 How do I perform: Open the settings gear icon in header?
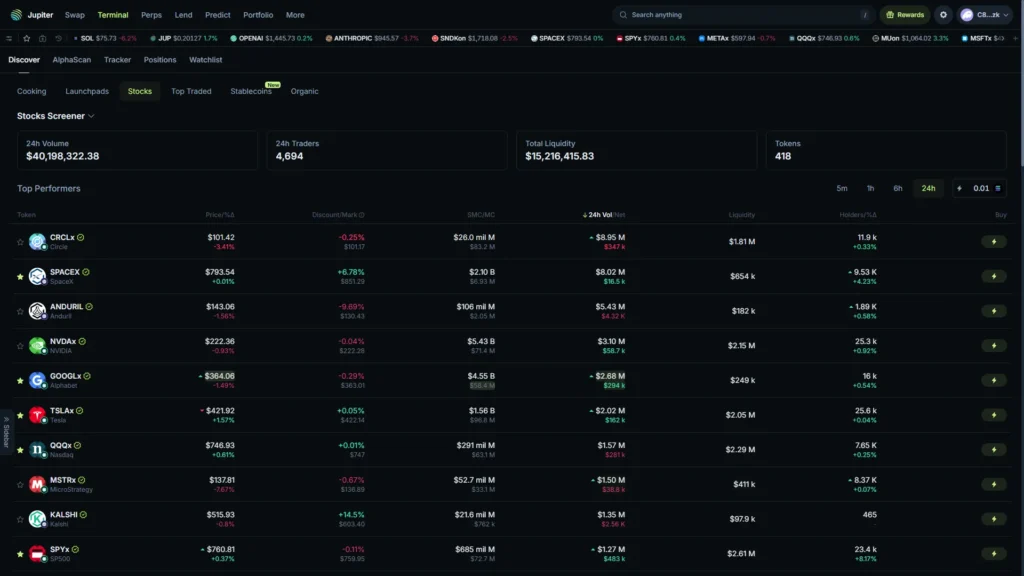943,15
